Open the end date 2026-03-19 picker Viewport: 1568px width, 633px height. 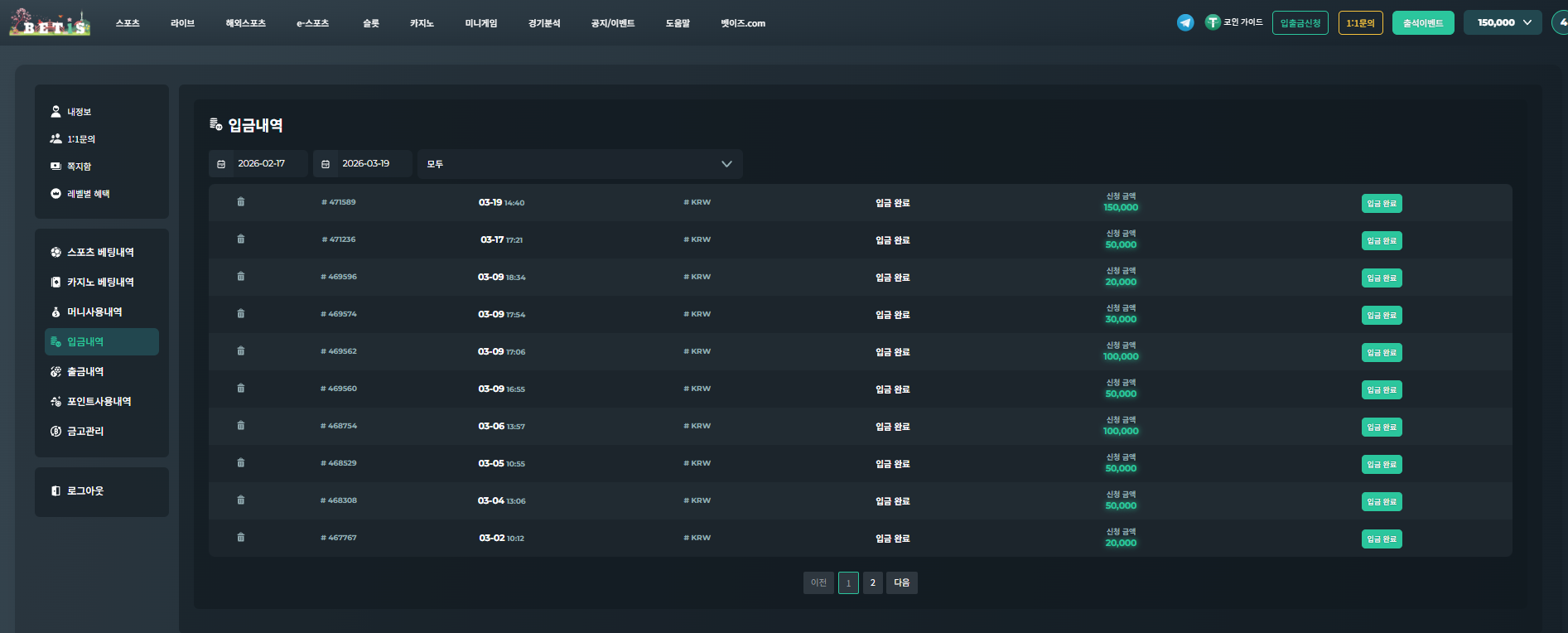point(366,164)
